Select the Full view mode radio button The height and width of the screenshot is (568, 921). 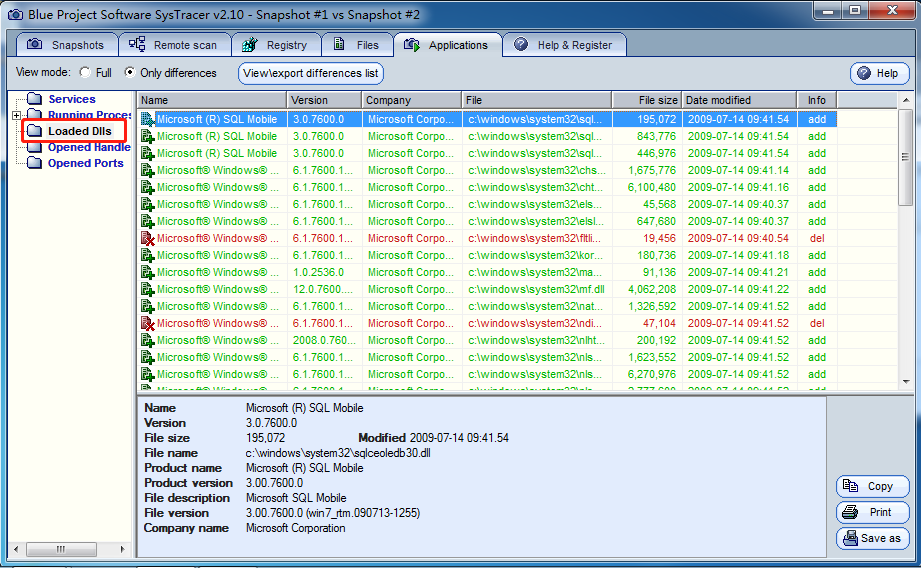tap(85, 72)
